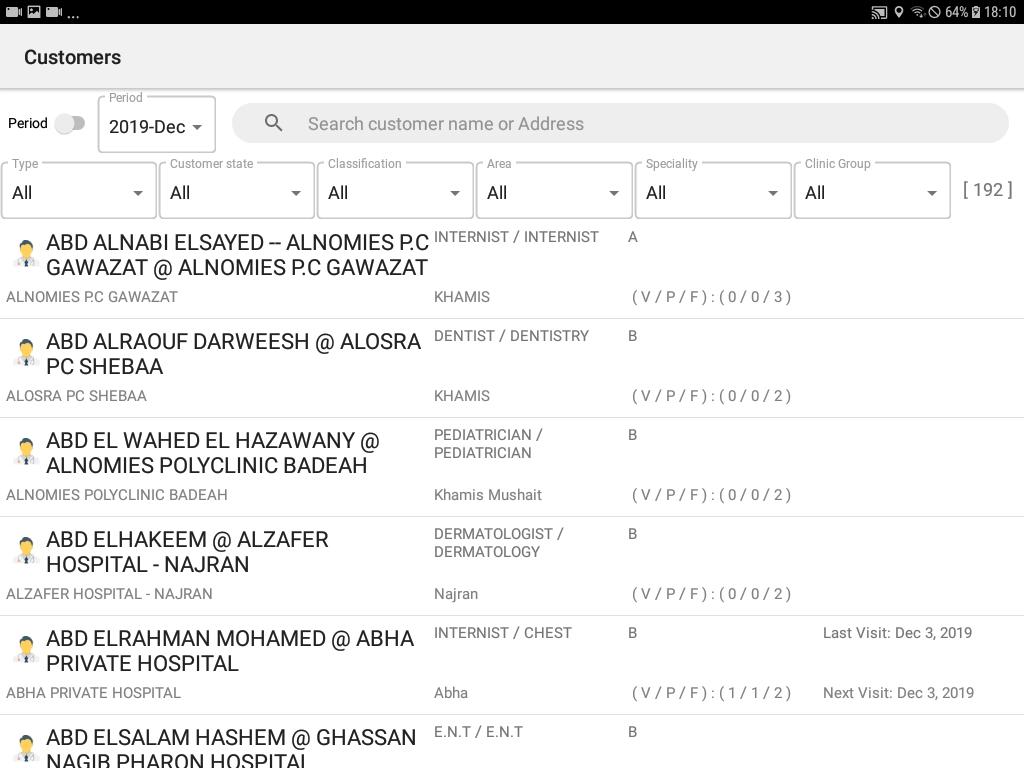Tap the doctor avatar for ABD ALRAOUF DARWEESH
The height and width of the screenshot is (768, 1024).
coord(26,353)
